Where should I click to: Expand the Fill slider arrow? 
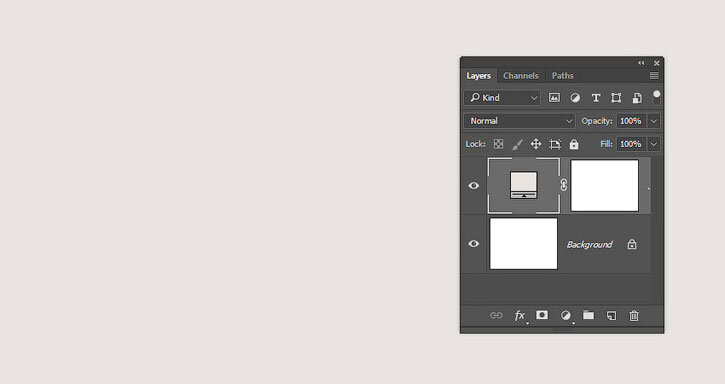coord(654,144)
